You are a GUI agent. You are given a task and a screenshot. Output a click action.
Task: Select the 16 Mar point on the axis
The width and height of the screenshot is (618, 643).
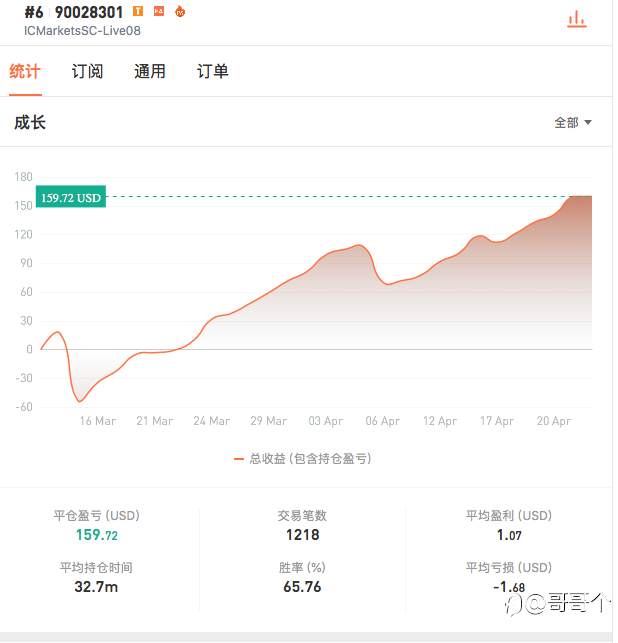point(98,421)
